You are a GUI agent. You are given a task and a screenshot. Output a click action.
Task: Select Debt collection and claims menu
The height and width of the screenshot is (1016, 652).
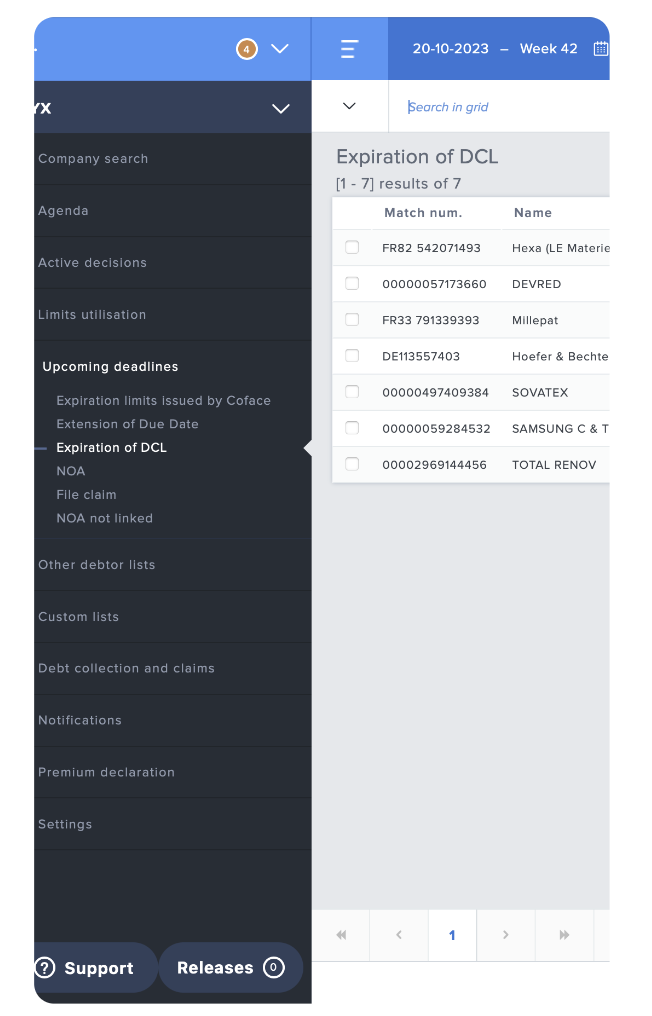pos(126,669)
